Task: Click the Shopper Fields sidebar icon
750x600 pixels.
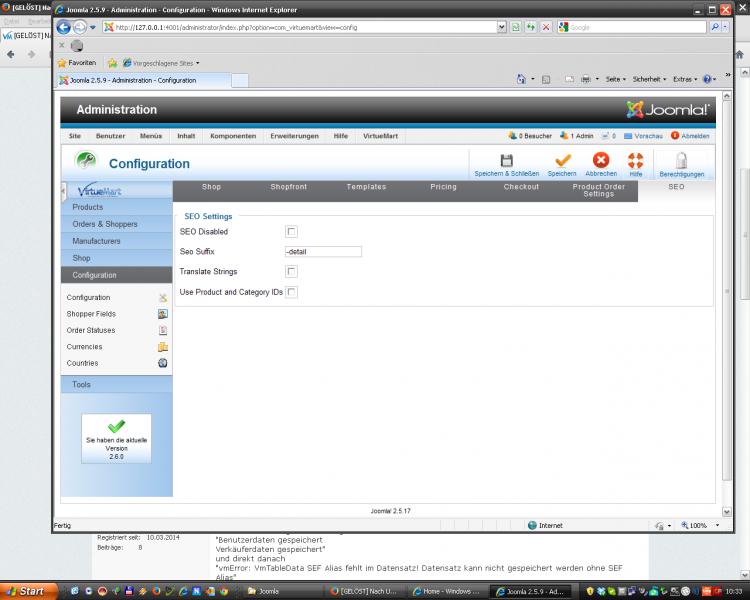Action: (163, 314)
